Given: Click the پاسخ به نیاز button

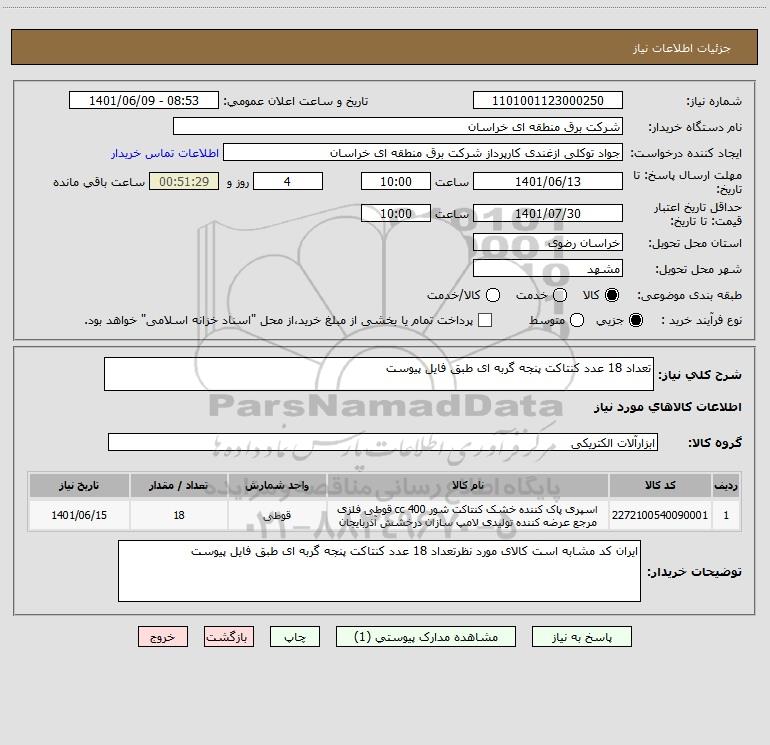Looking at the screenshot, I should tap(581, 636).
